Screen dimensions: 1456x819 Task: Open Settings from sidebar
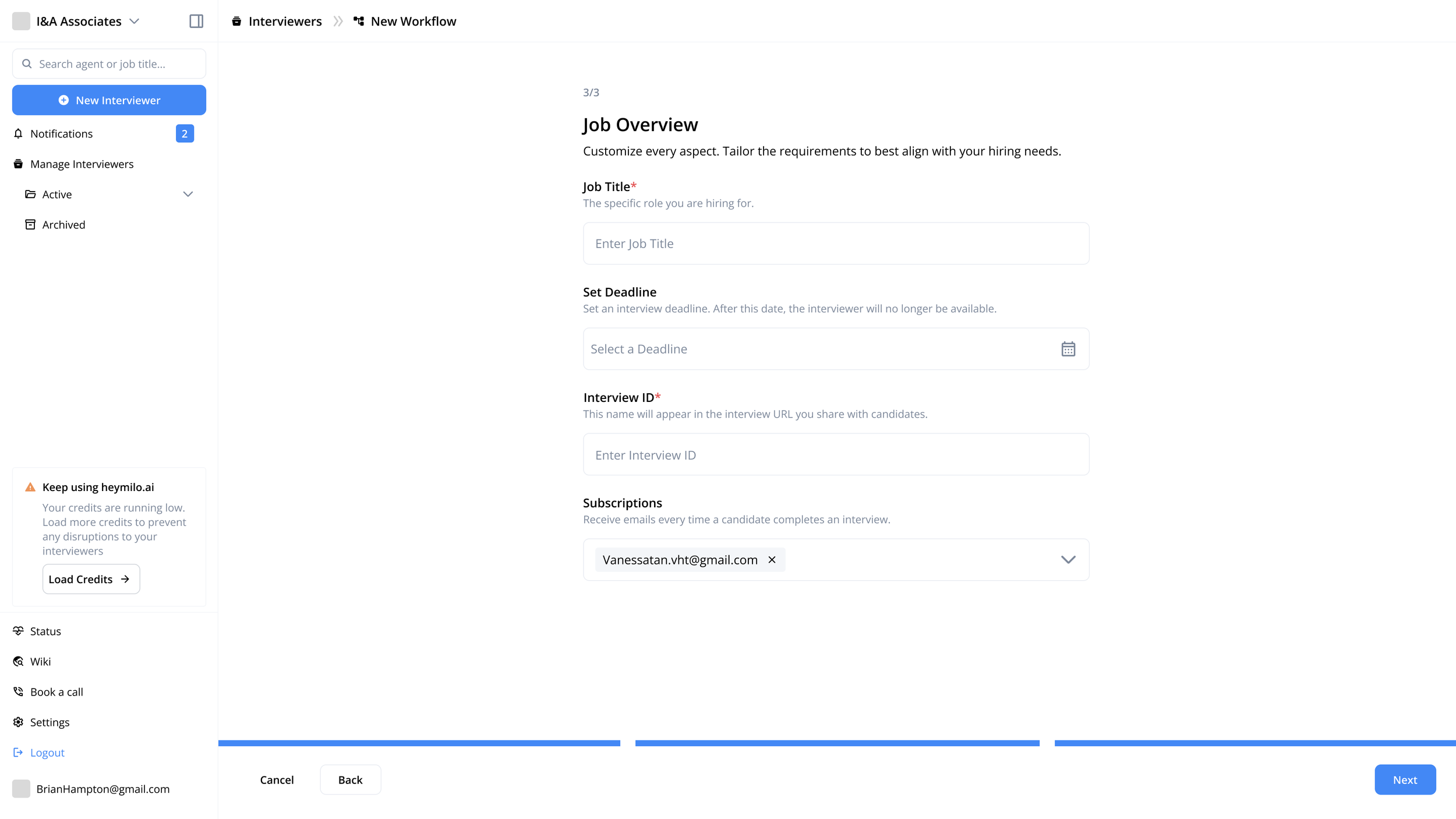tap(50, 722)
